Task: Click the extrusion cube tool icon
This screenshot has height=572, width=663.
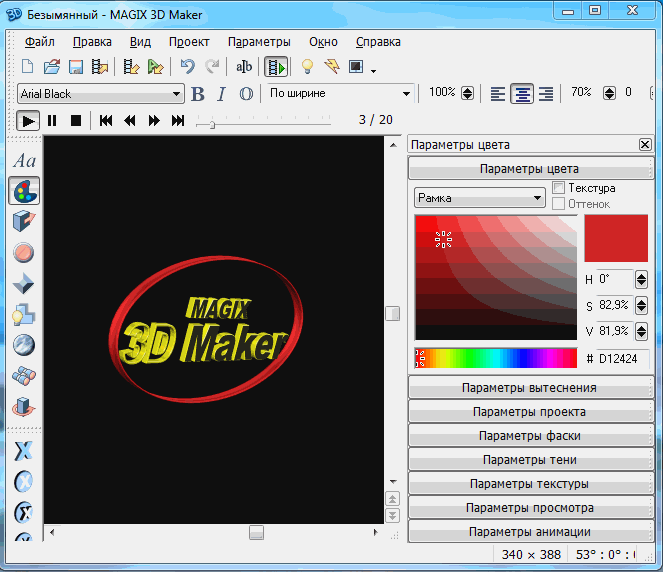Action: tap(25, 221)
